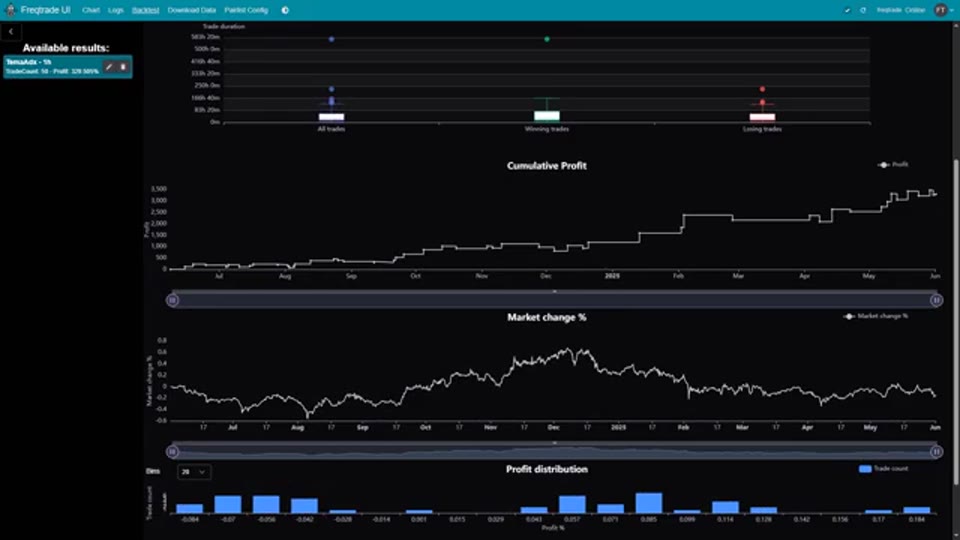Open the FT avatar user dropdown

pyautogui.click(x=943, y=10)
